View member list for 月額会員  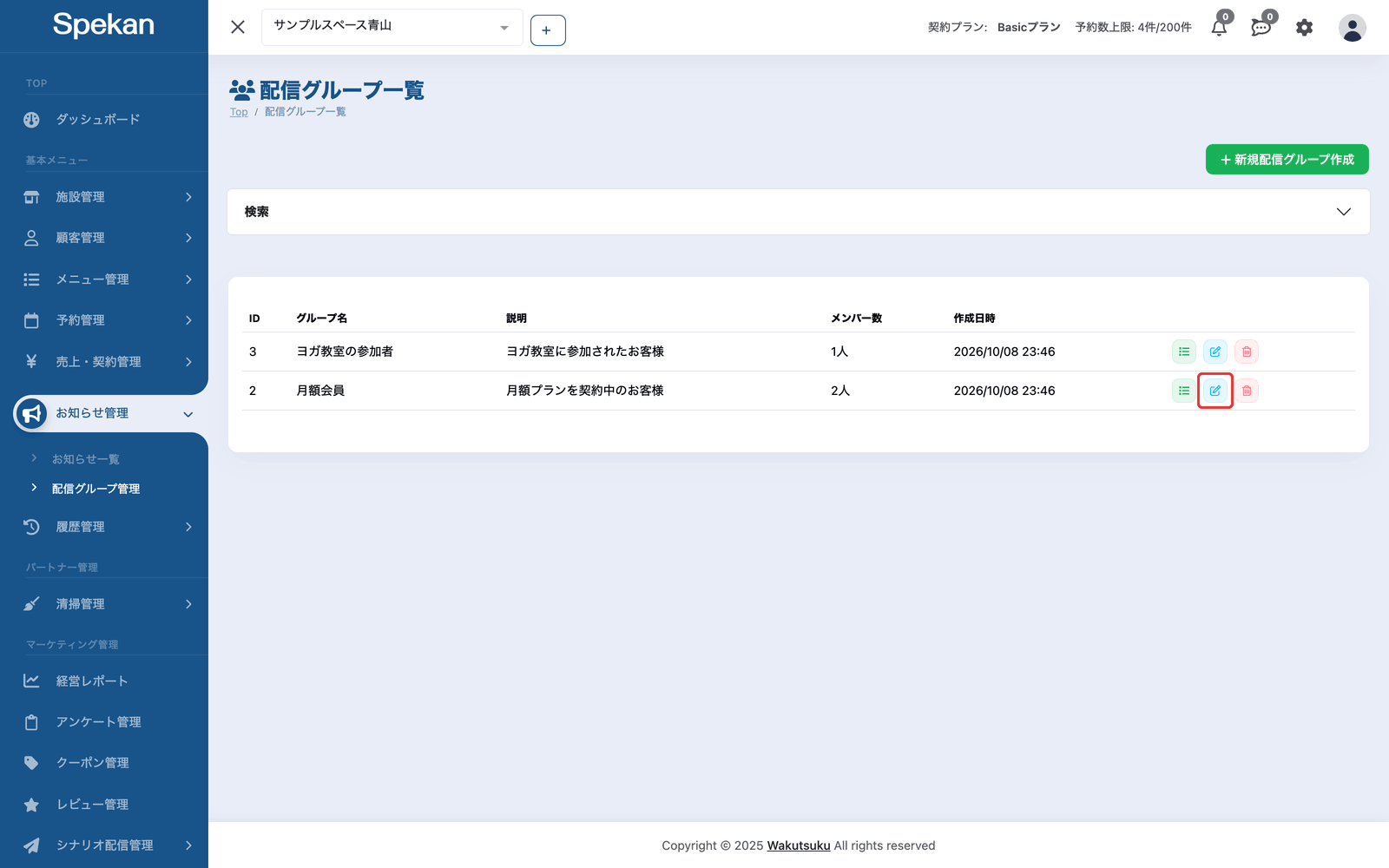(1184, 391)
